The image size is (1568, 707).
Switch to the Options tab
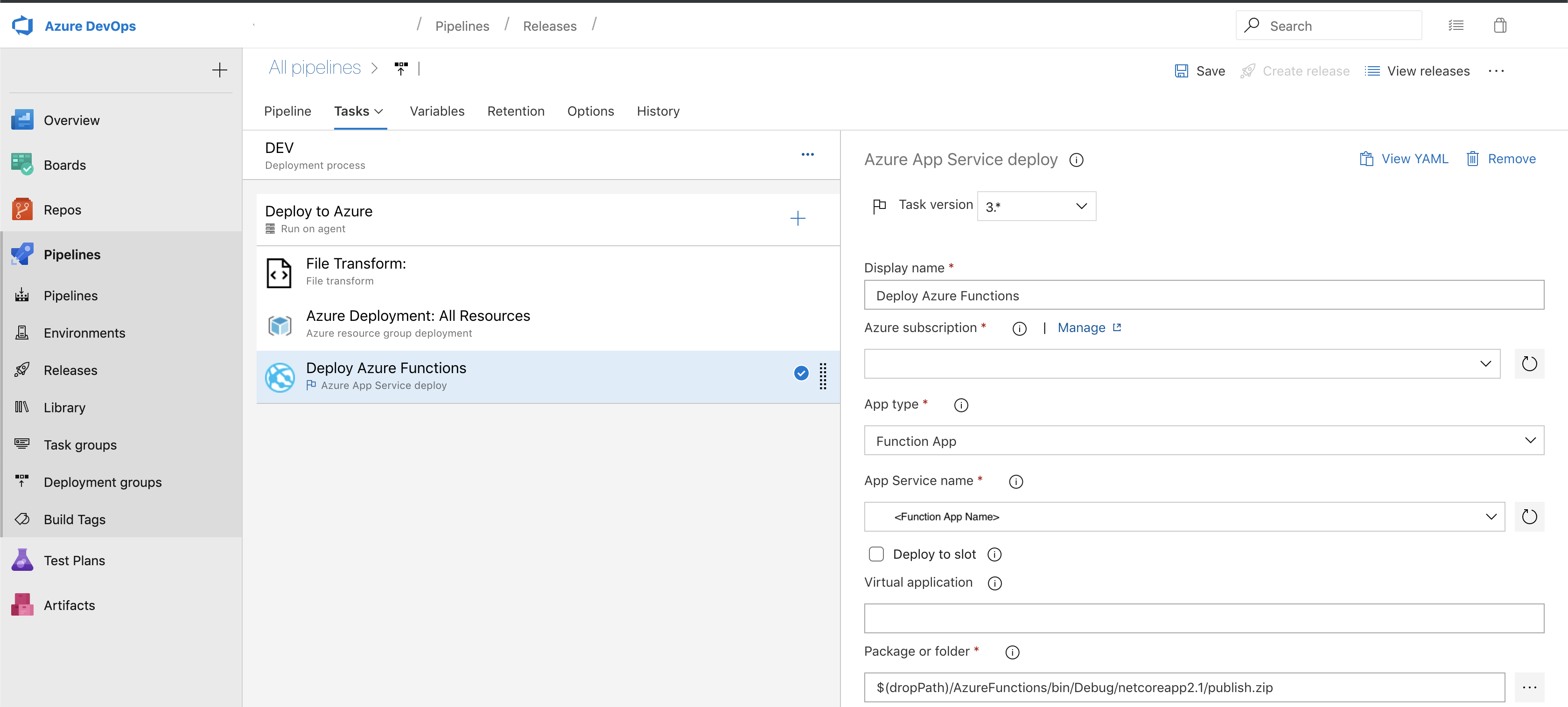pos(590,111)
